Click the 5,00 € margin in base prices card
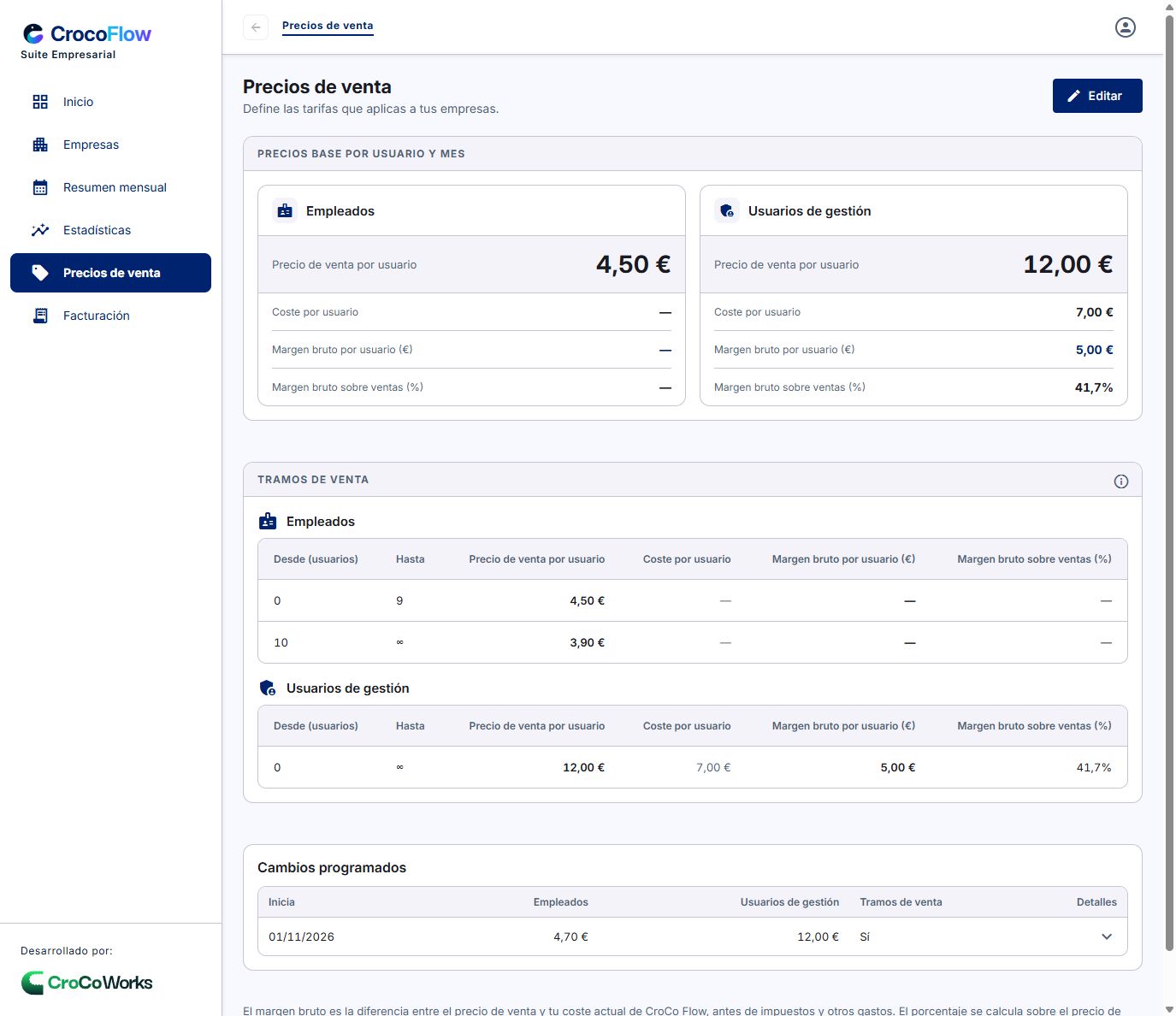The height and width of the screenshot is (1016, 1176). tap(1094, 350)
